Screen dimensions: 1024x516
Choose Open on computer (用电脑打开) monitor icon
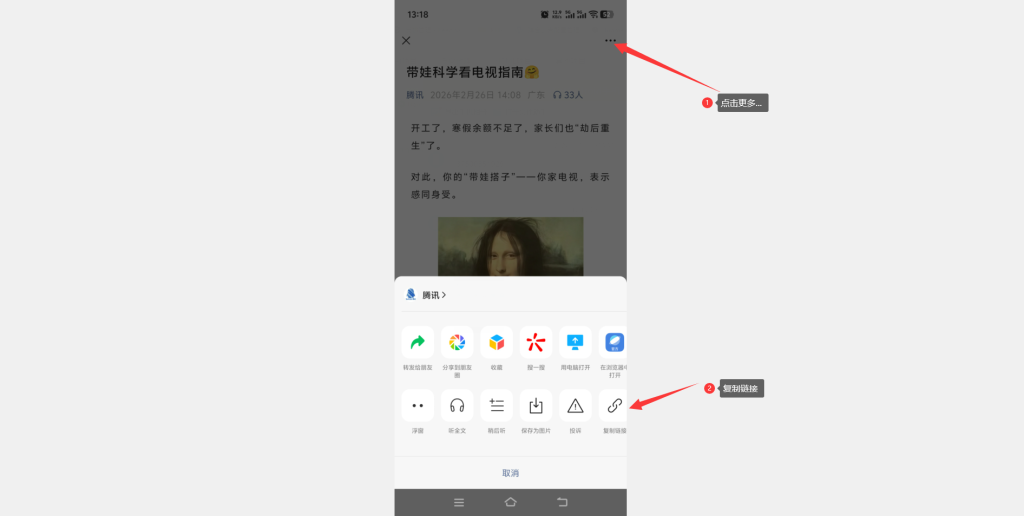point(575,342)
